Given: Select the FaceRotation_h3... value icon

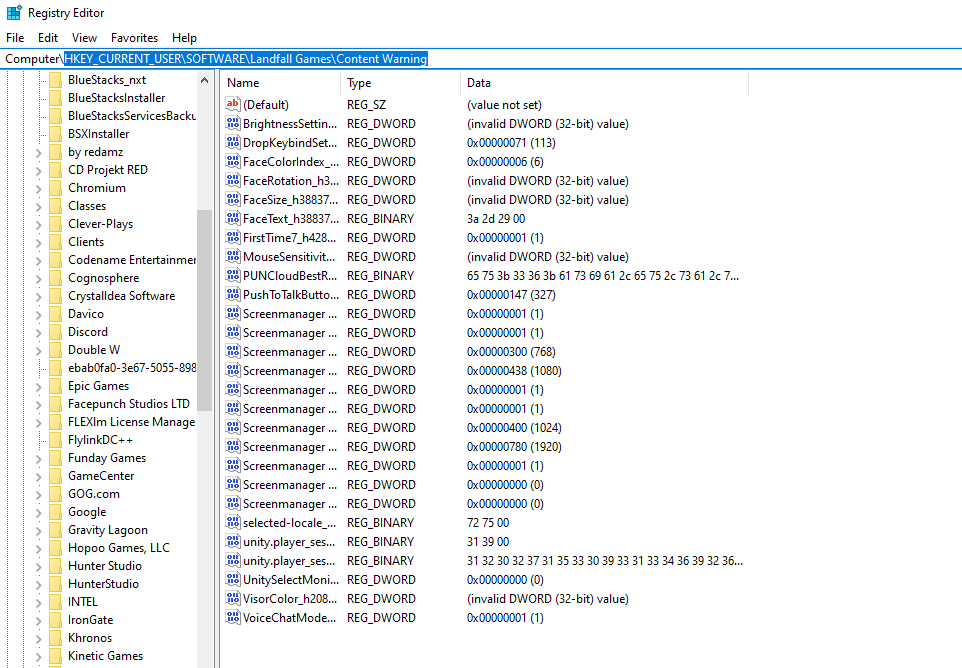Looking at the screenshot, I should 233,180.
